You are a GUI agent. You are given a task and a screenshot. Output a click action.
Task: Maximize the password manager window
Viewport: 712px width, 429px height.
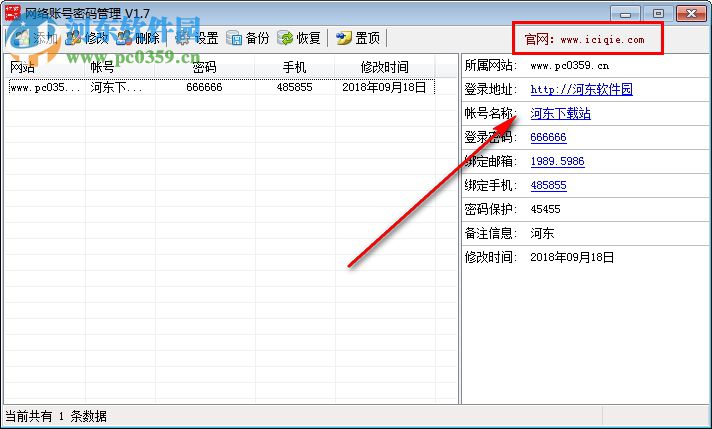tap(658, 14)
